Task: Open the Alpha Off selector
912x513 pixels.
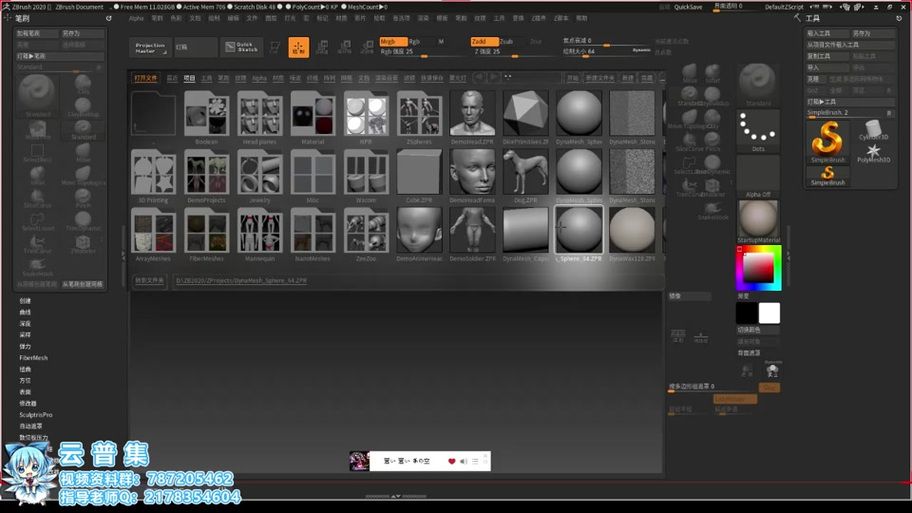Action: point(757,177)
